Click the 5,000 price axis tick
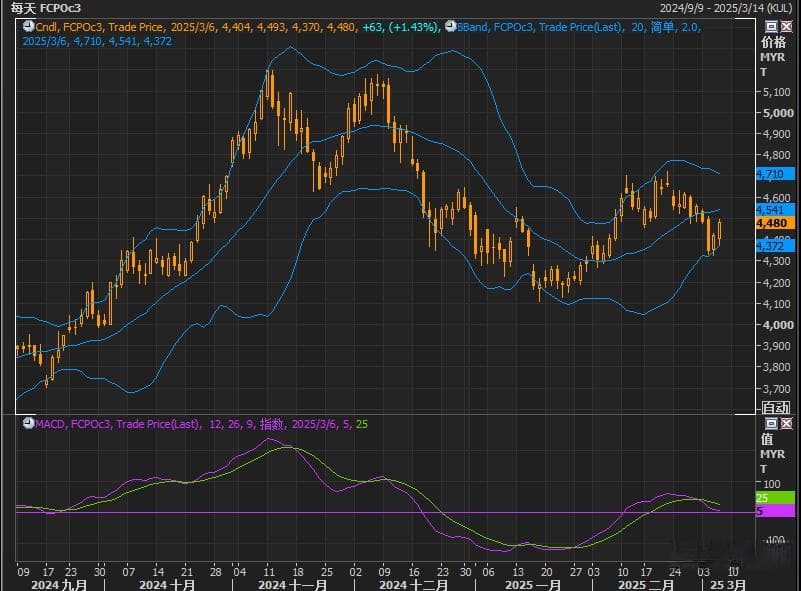Image resolution: width=801 pixels, height=591 pixels. click(778, 113)
